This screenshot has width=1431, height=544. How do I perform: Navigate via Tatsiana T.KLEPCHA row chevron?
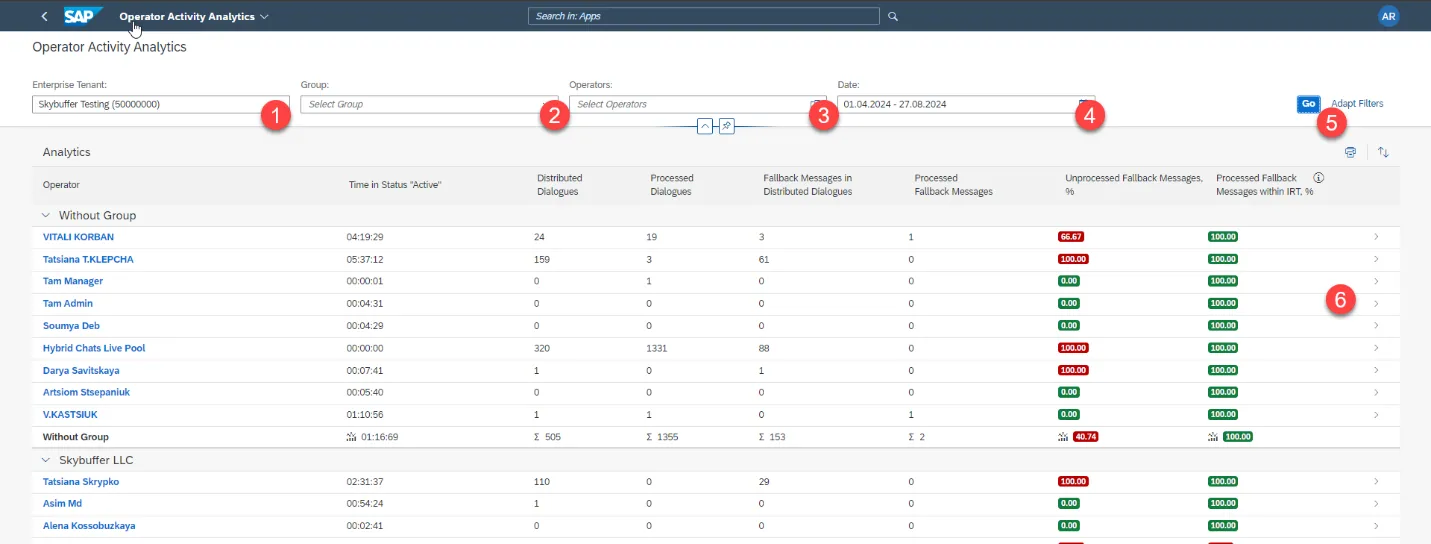1376,259
